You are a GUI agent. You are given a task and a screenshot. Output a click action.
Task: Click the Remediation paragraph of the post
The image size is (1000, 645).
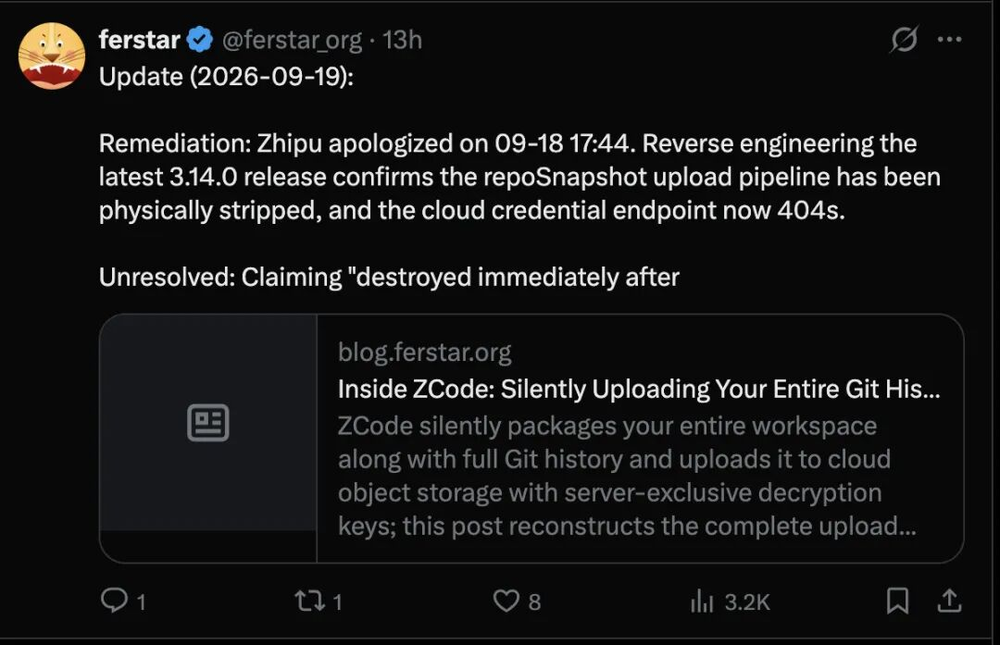(x=520, y=177)
